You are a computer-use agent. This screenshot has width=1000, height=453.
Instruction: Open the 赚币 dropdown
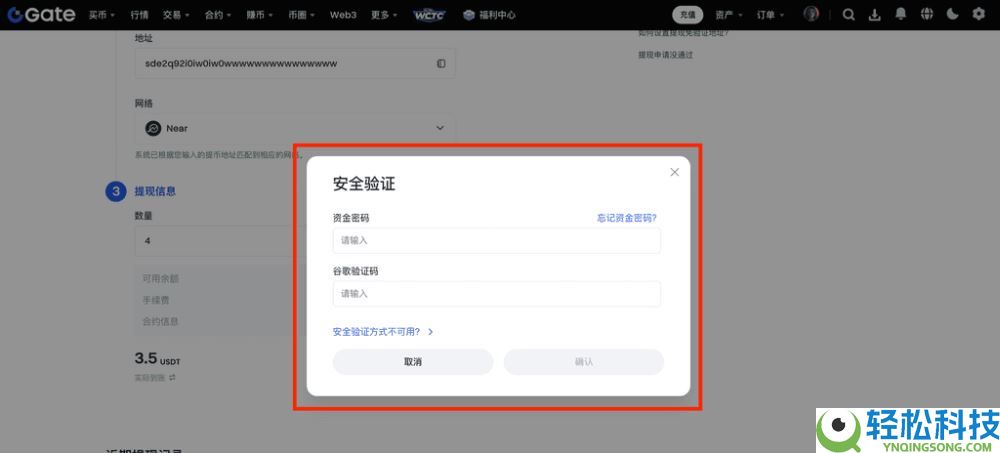pyautogui.click(x=260, y=15)
